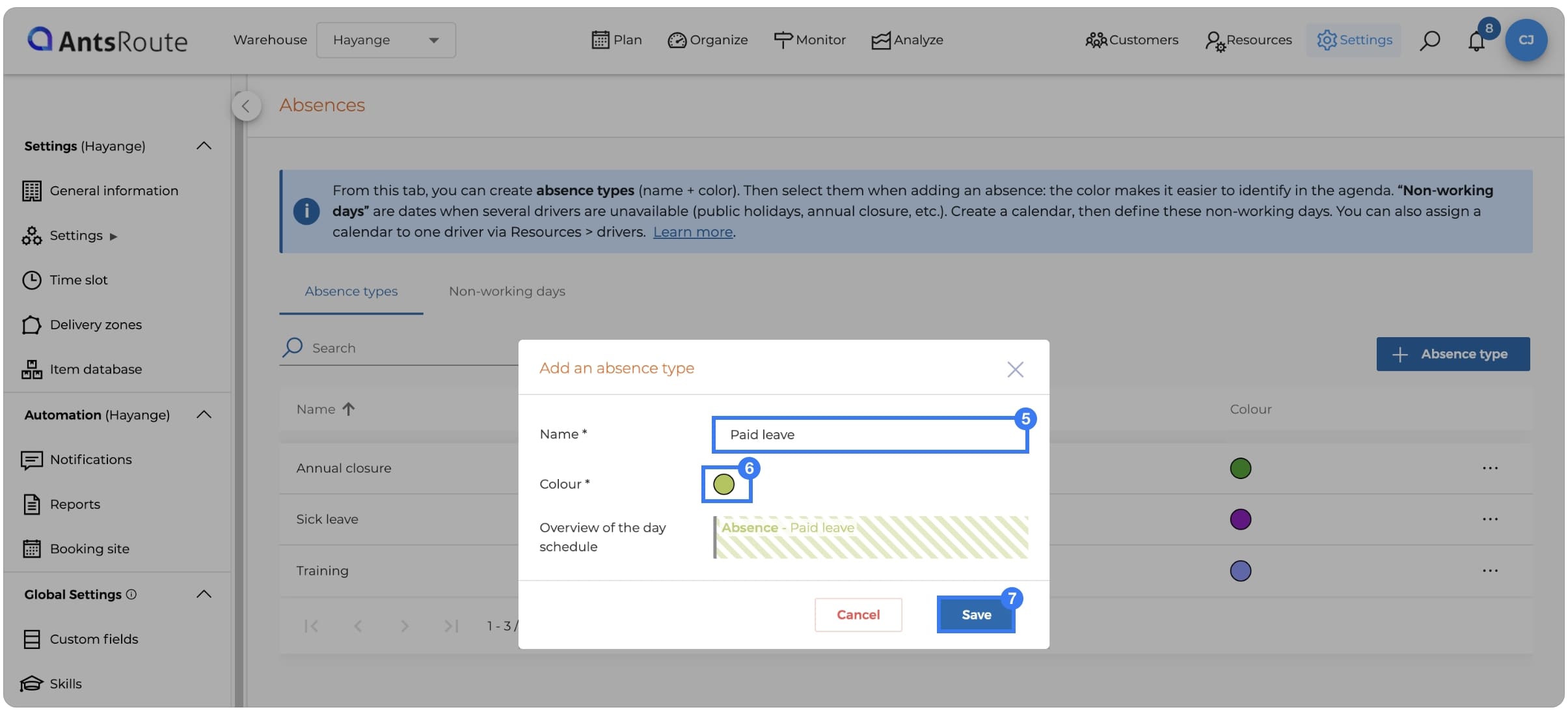
Task: Open Booking site
Action: tap(75, 549)
